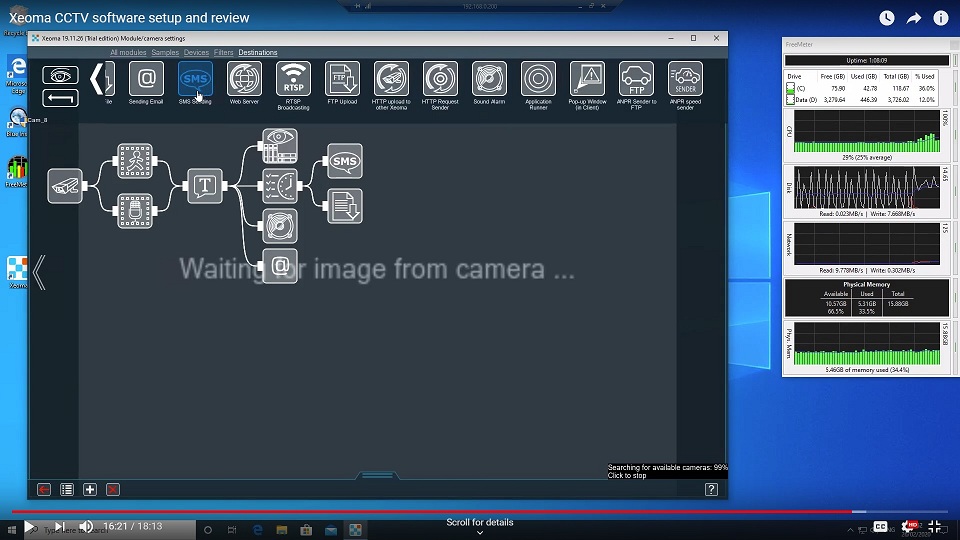Open File Explorer from taskbar
This screenshot has height=540, width=960.
pos(282,530)
